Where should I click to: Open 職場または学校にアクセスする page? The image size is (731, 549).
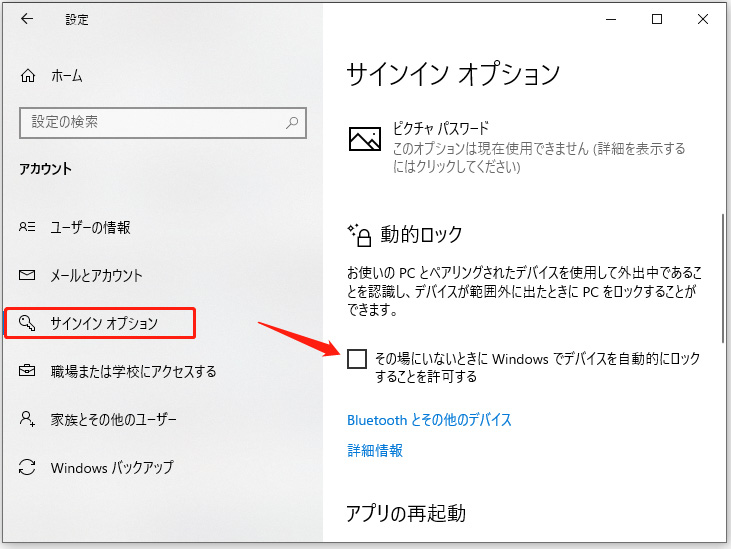(133, 371)
